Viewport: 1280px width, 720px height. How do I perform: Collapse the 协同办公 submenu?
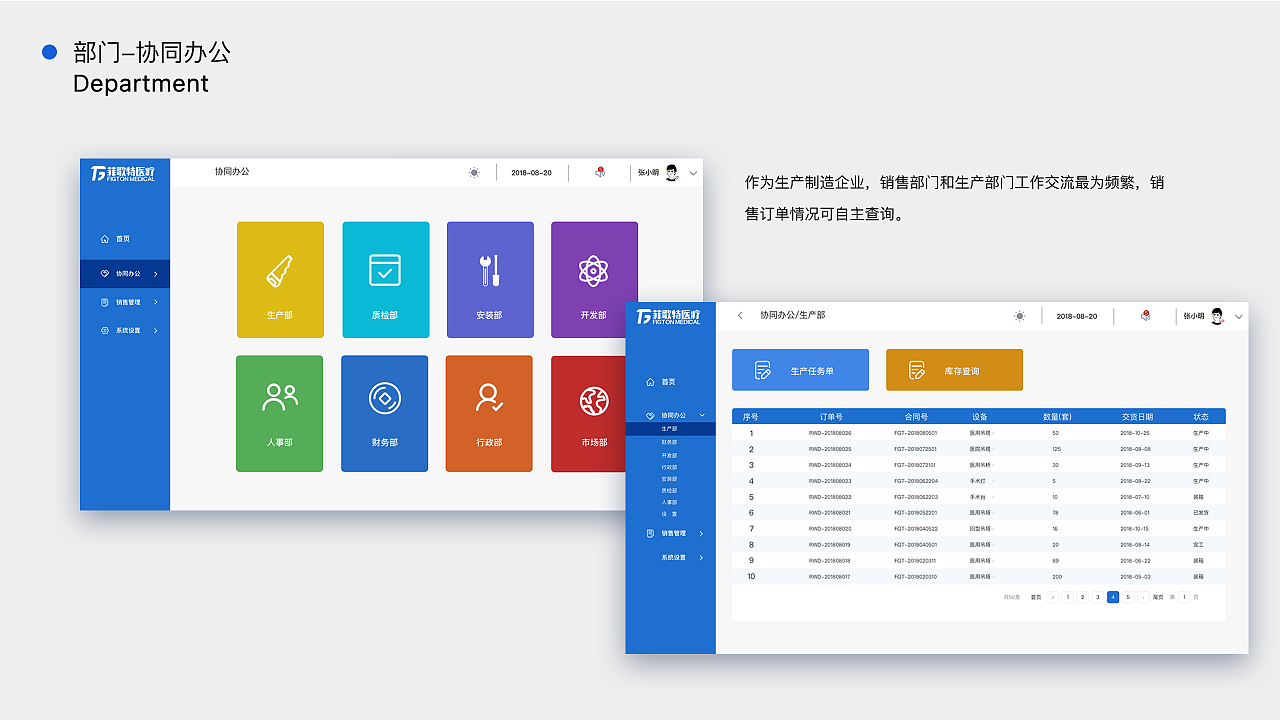tap(670, 414)
